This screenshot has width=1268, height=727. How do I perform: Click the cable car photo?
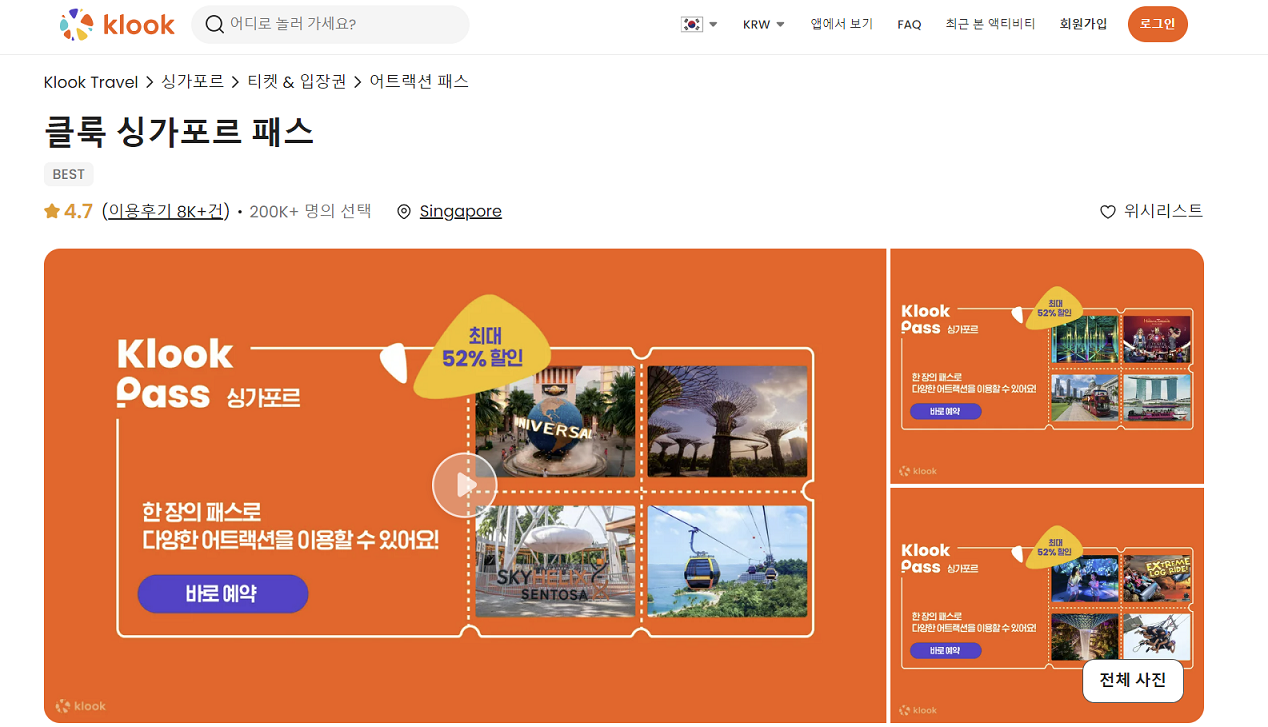click(x=727, y=561)
